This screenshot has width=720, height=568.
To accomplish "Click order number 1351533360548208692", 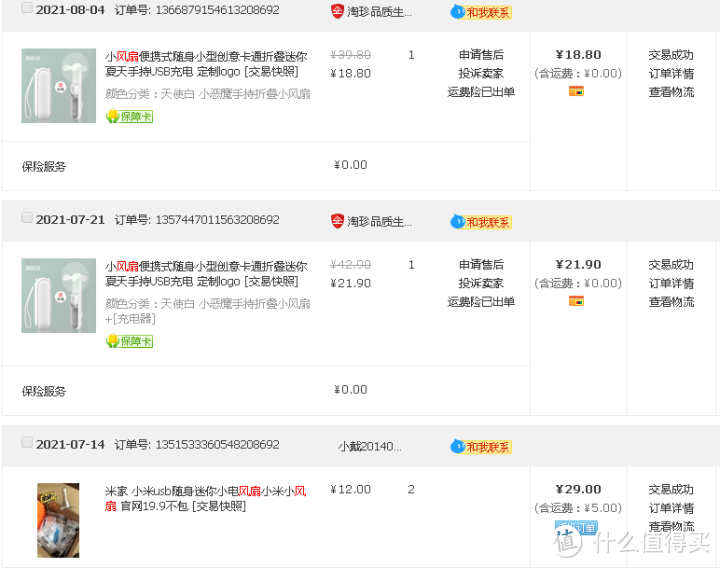I will pyautogui.click(x=218, y=444).
